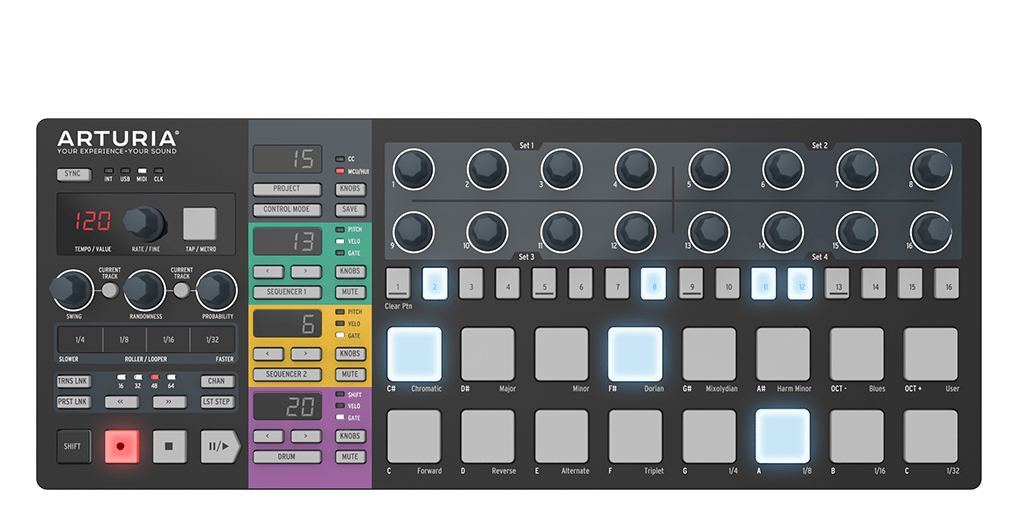Click the Swing knob

tap(69, 290)
